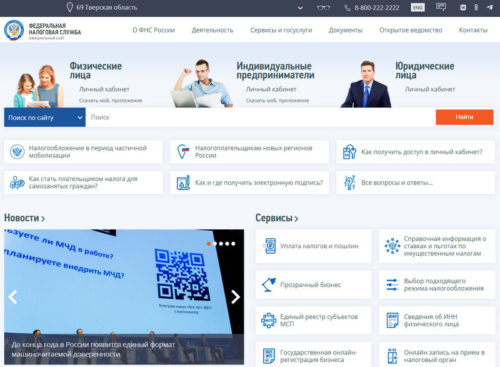Open the Сервисы section heading

pyautogui.click(x=277, y=218)
